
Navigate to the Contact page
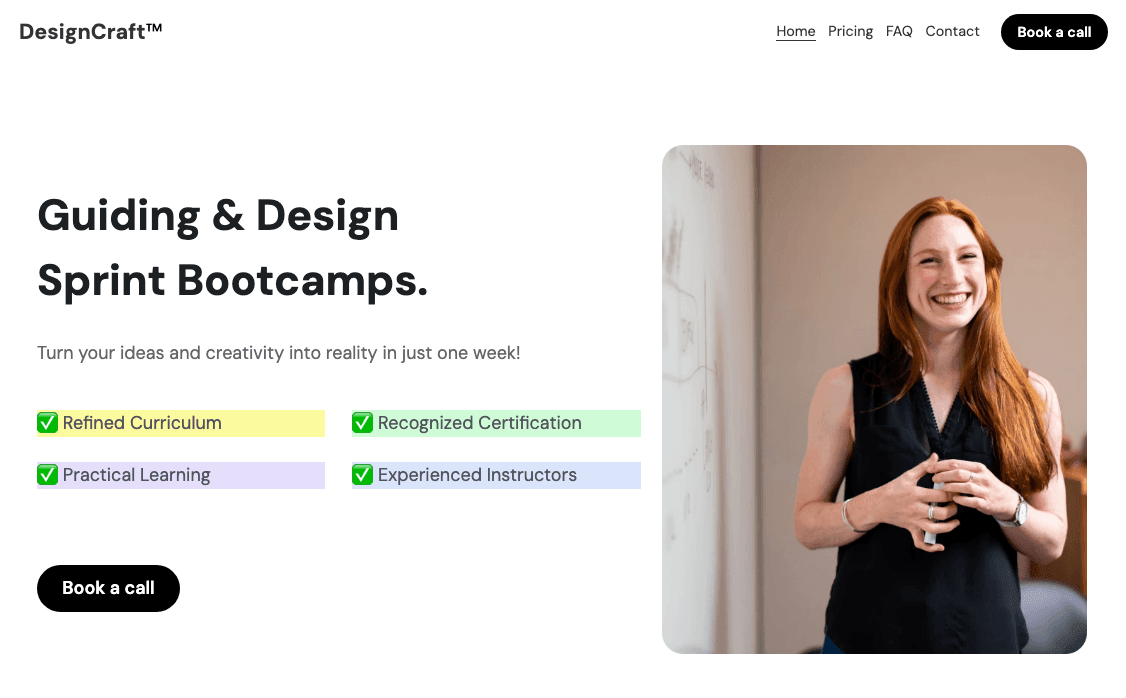[x=952, y=31]
